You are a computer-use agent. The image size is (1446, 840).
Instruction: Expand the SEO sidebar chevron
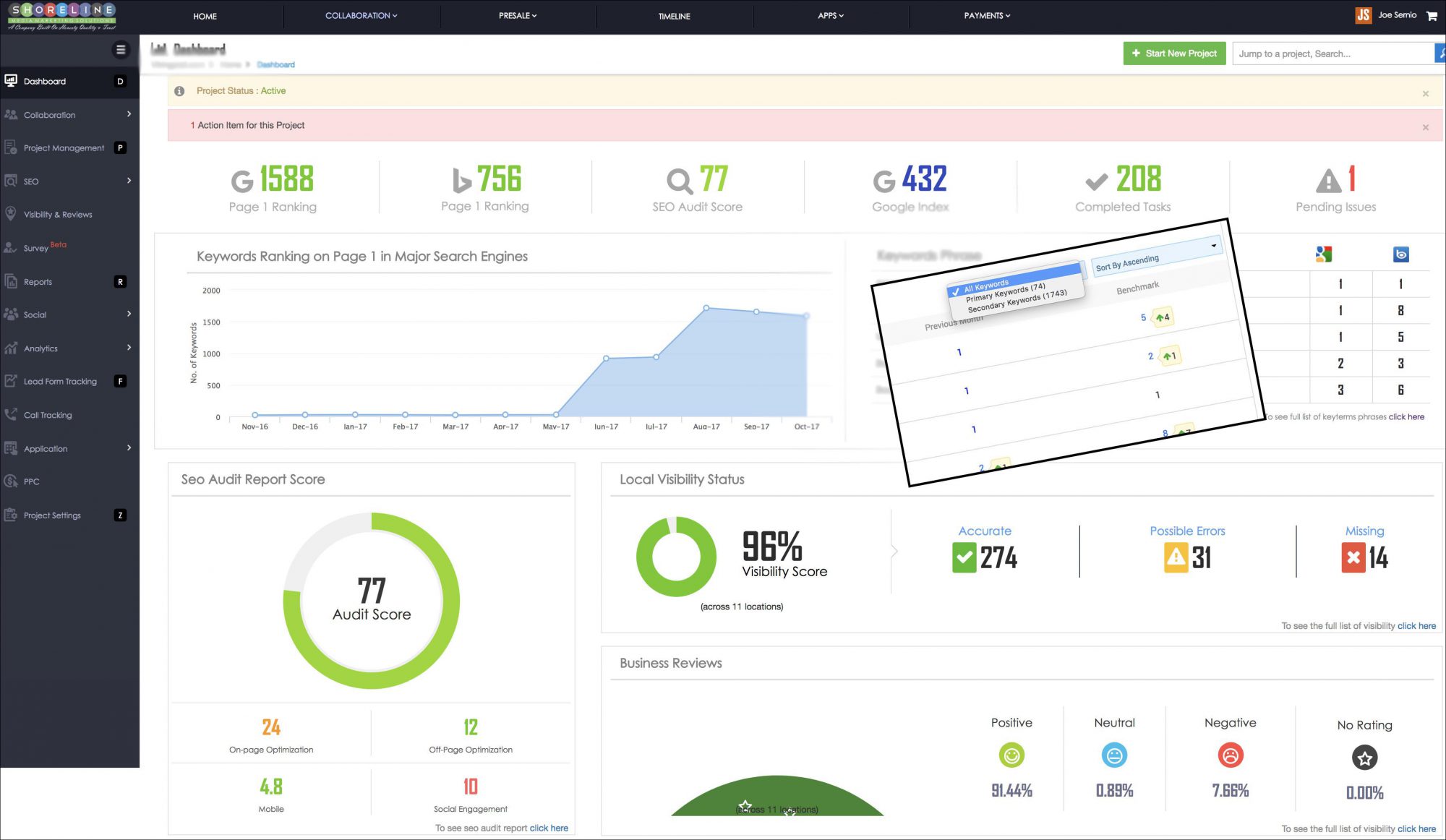(x=129, y=181)
